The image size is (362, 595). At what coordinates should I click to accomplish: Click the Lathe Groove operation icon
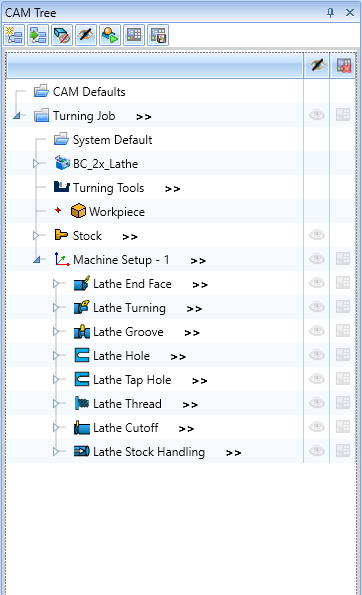[x=82, y=332]
